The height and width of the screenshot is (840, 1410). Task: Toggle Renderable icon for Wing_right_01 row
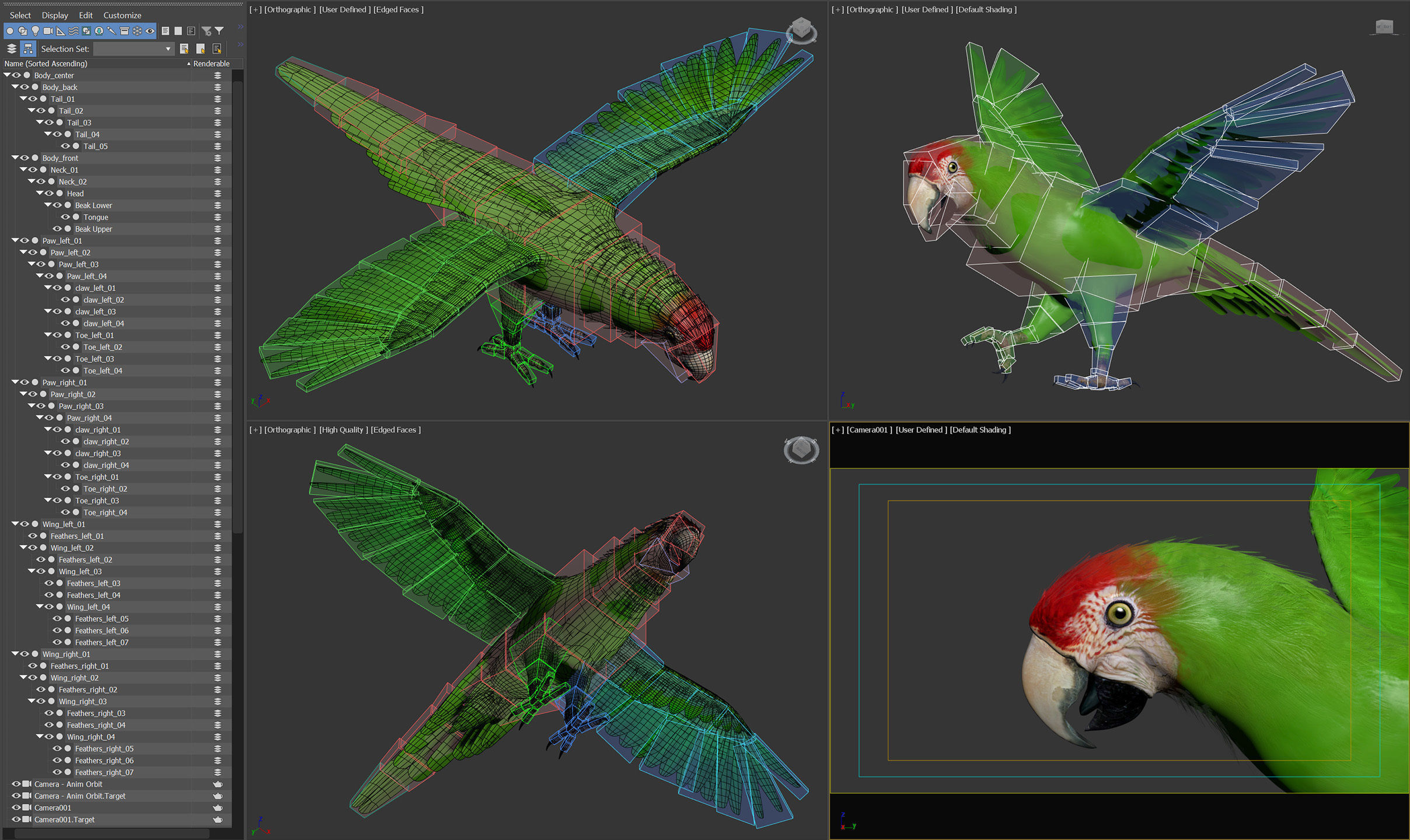point(218,654)
